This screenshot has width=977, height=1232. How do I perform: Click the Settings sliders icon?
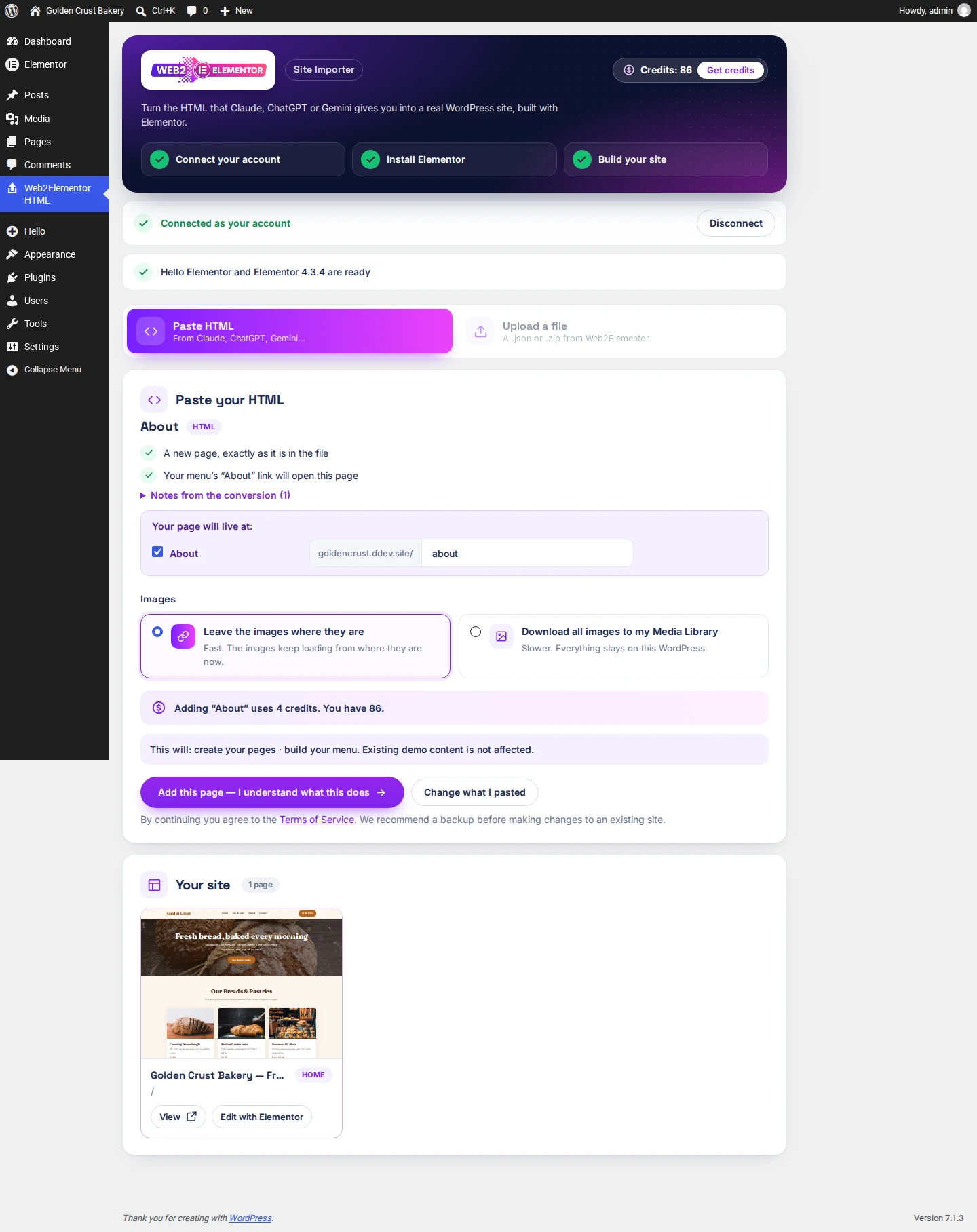[x=12, y=347]
